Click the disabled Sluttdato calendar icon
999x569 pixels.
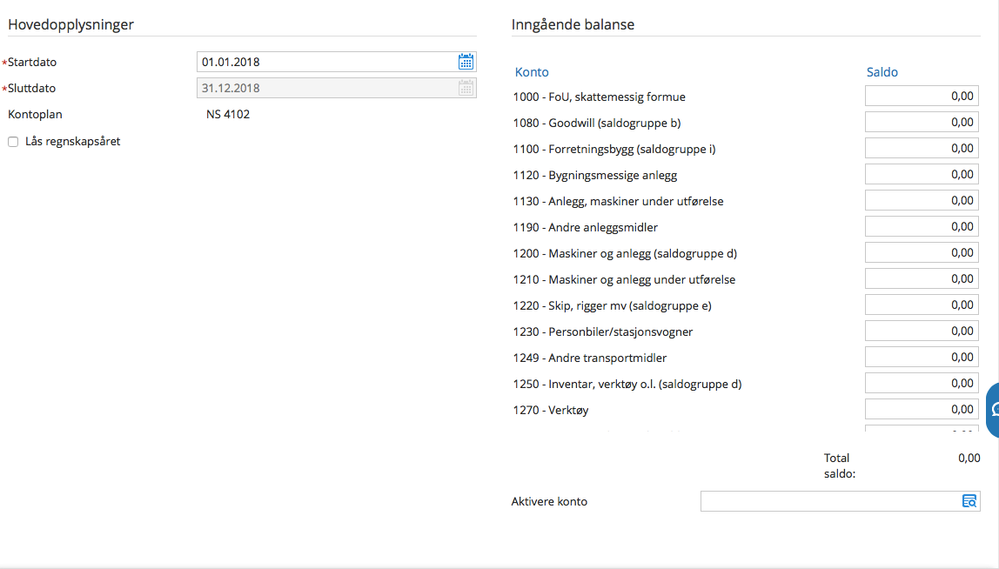tap(466, 88)
